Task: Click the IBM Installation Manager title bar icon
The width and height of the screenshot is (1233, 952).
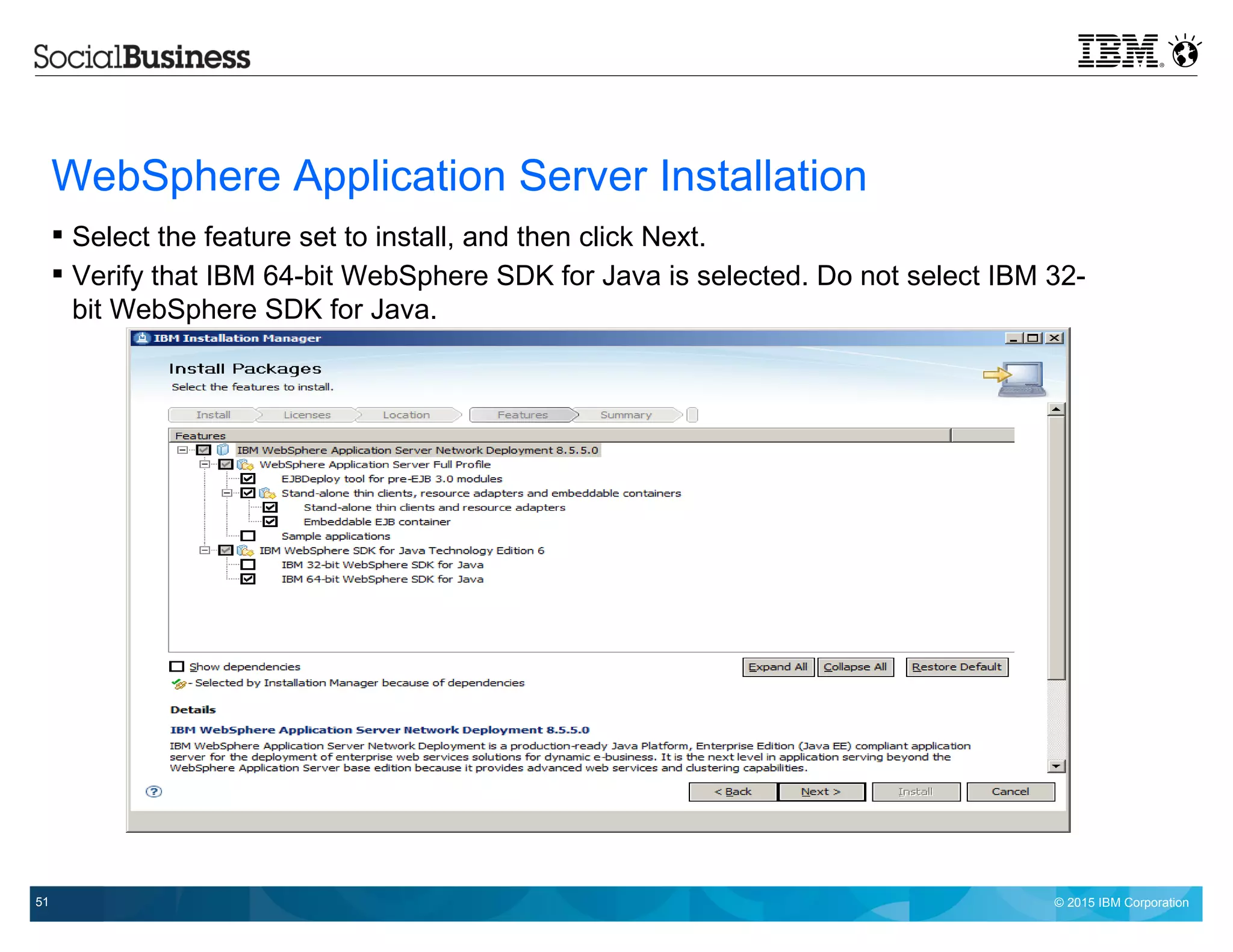Action: 142,338
